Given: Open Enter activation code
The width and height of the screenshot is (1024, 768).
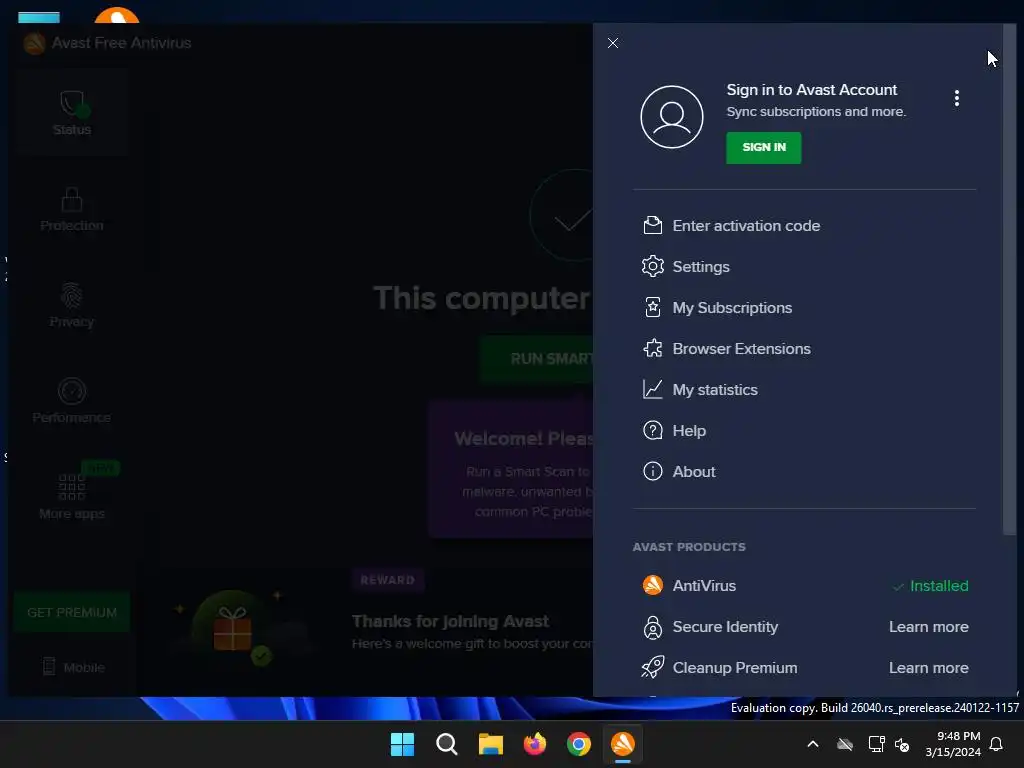Looking at the screenshot, I should point(746,226).
